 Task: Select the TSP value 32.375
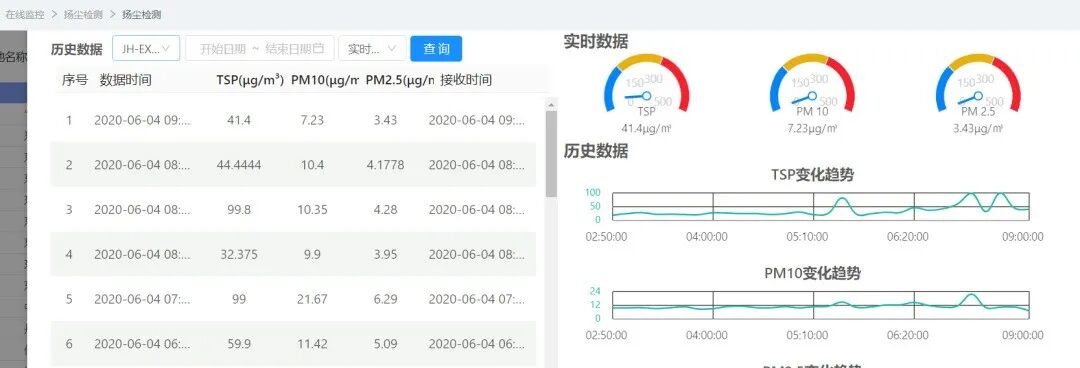click(239, 254)
